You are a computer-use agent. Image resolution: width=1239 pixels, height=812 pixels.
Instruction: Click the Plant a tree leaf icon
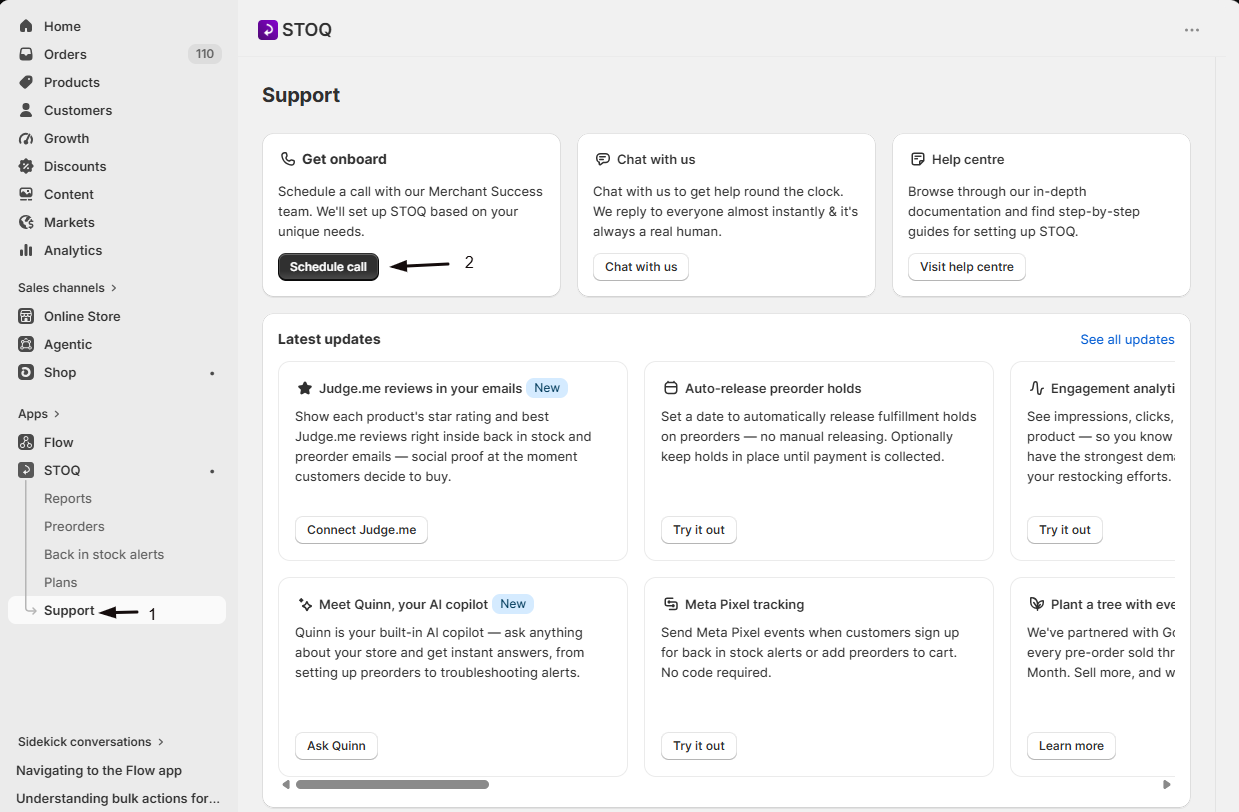tap(1037, 604)
